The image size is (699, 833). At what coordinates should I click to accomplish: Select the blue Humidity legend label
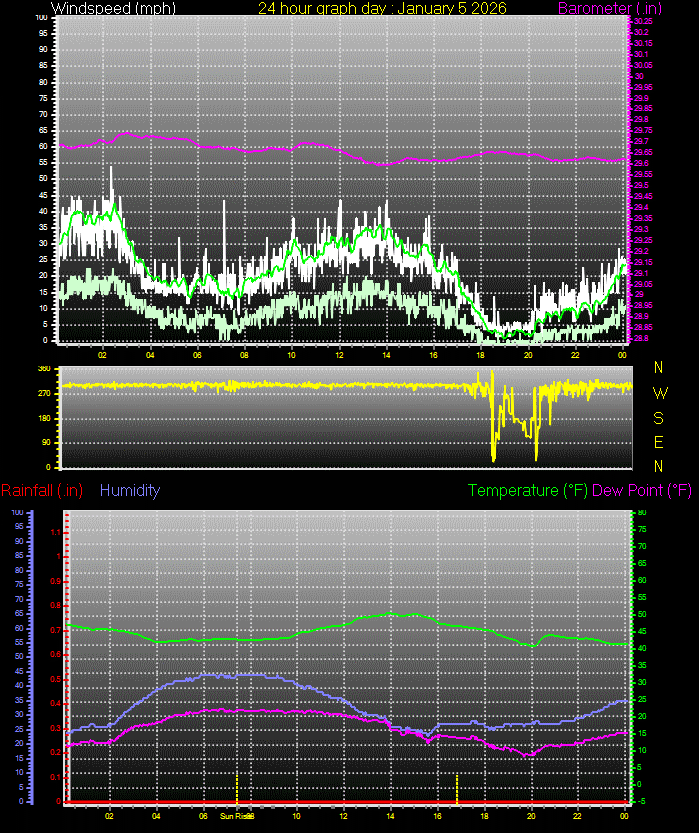click(x=130, y=491)
